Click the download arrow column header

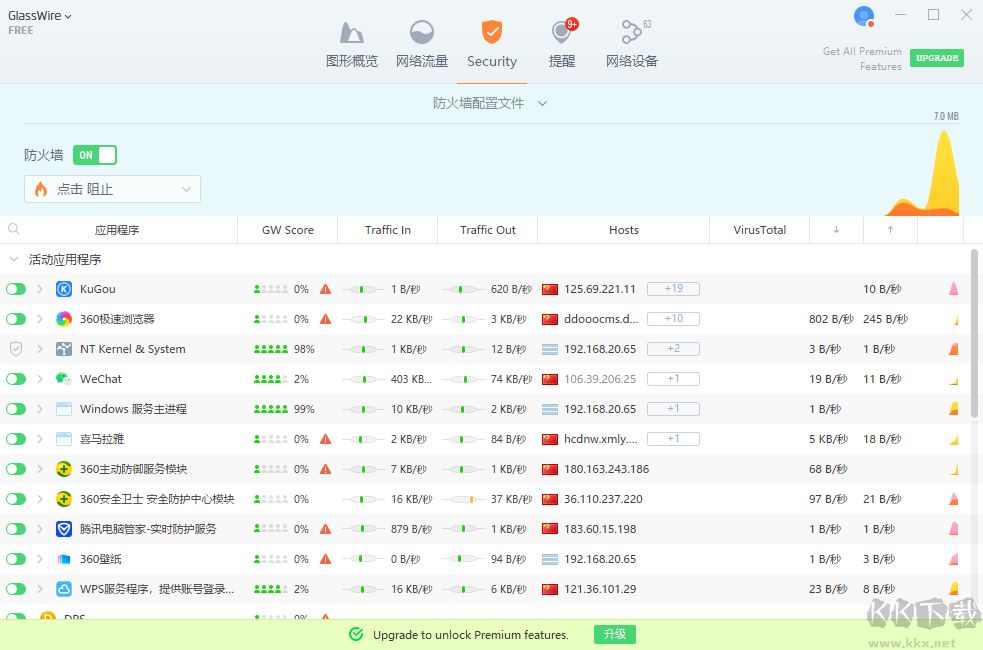[x=836, y=230]
